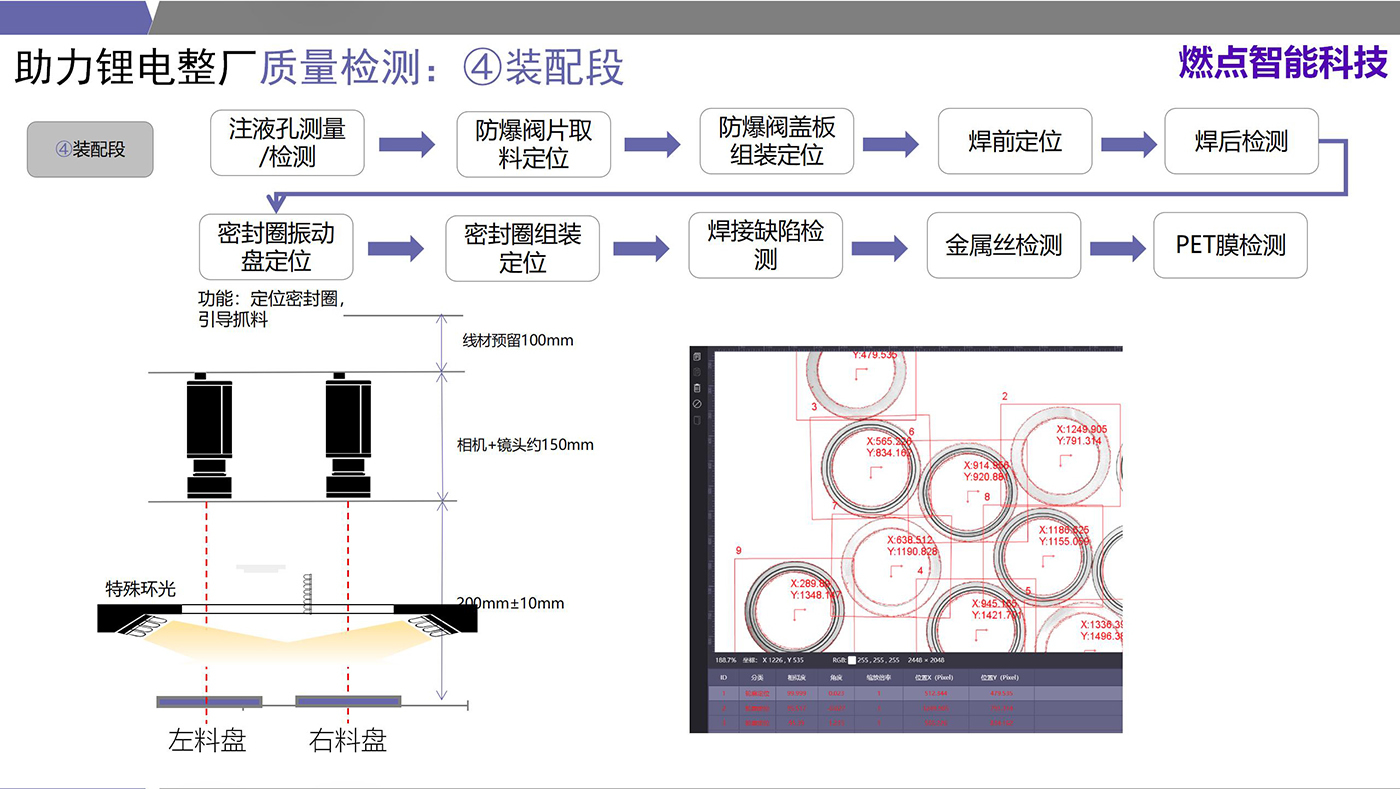The height and width of the screenshot is (789, 1400).
Task: Select the ④装配段 gray stage button
Action: pos(90,150)
